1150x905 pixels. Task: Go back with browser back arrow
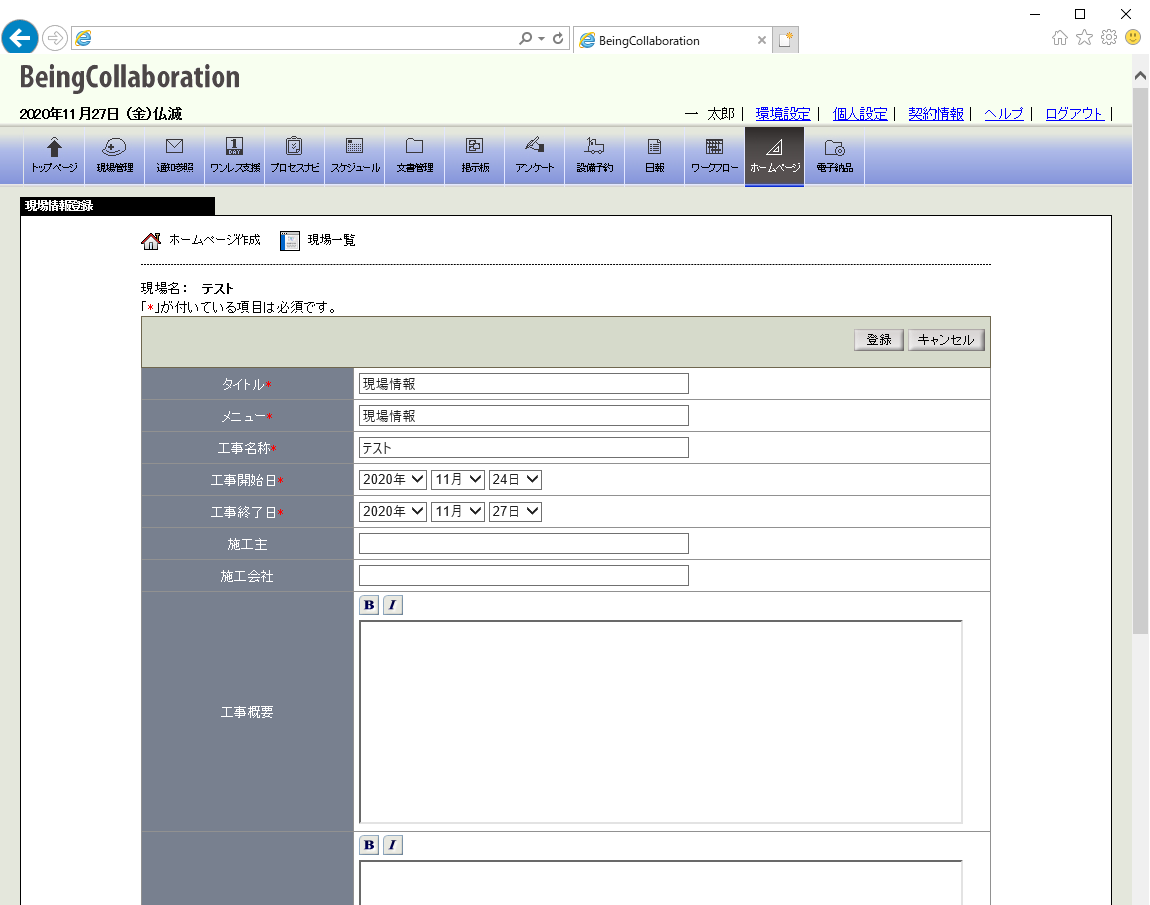(20, 37)
